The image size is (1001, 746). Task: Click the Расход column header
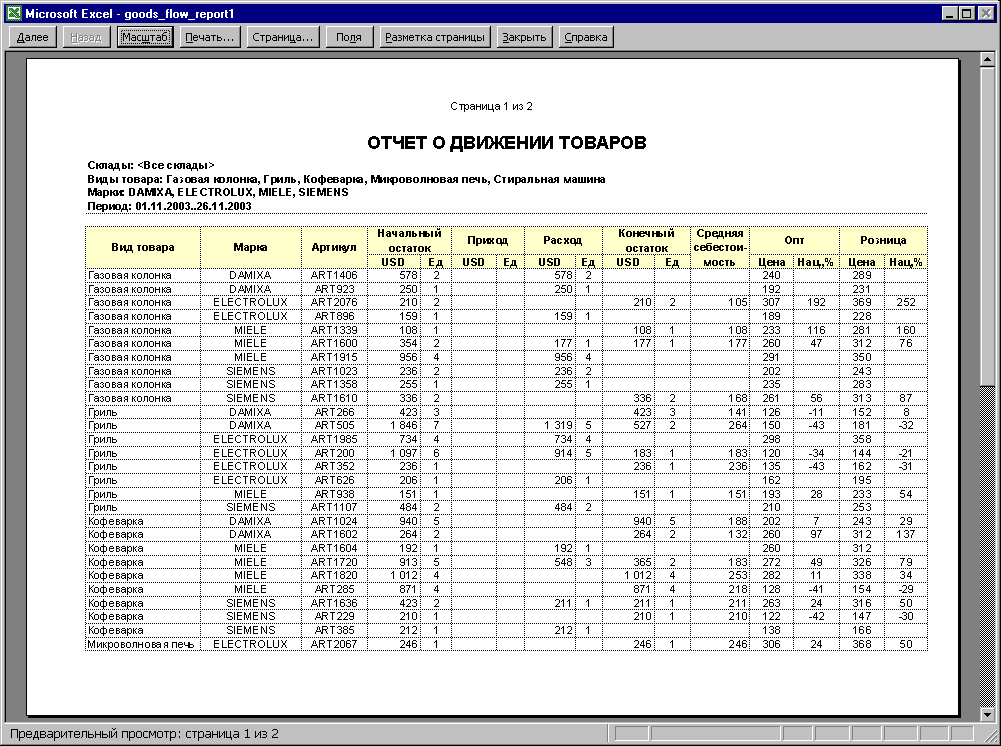pos(562,241)
